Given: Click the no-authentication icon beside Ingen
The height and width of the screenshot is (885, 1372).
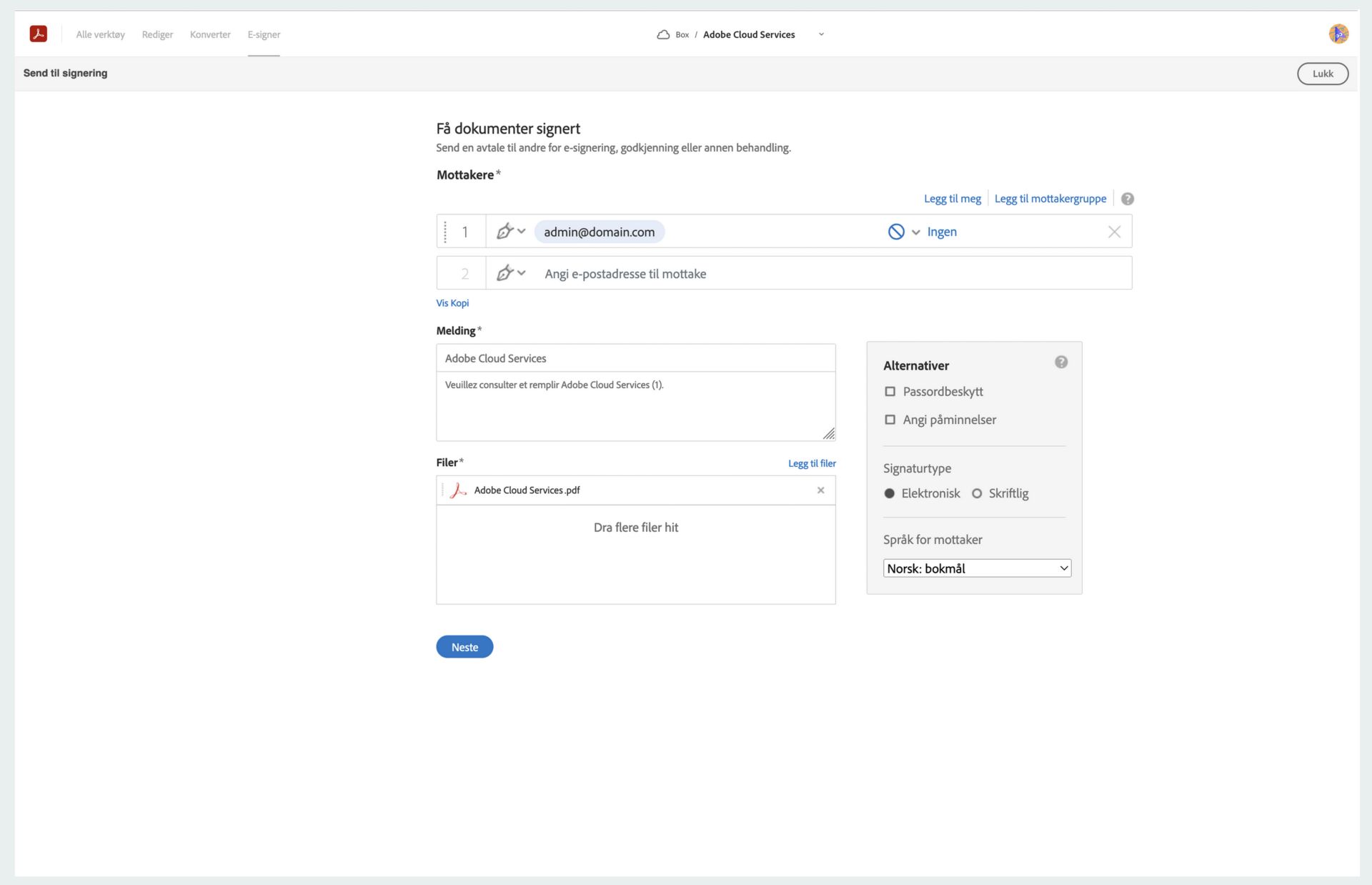Looking at the screenshot, I should tap(896, 232).
